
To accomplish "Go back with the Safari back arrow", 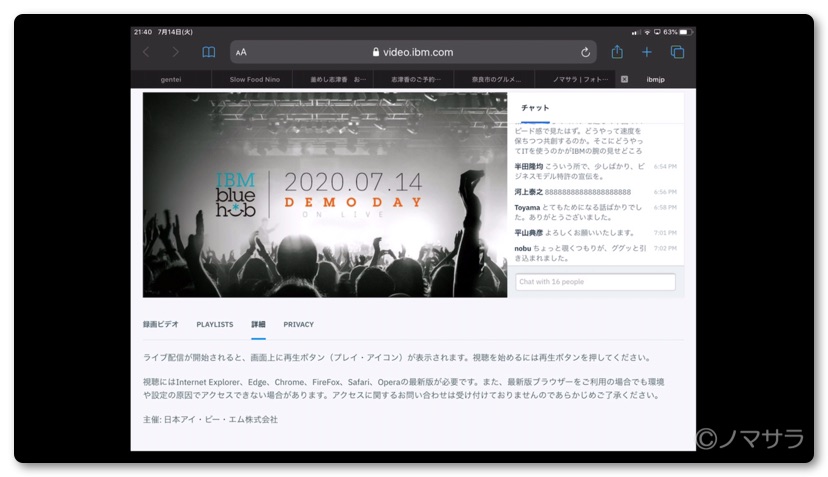I will 146,52.
